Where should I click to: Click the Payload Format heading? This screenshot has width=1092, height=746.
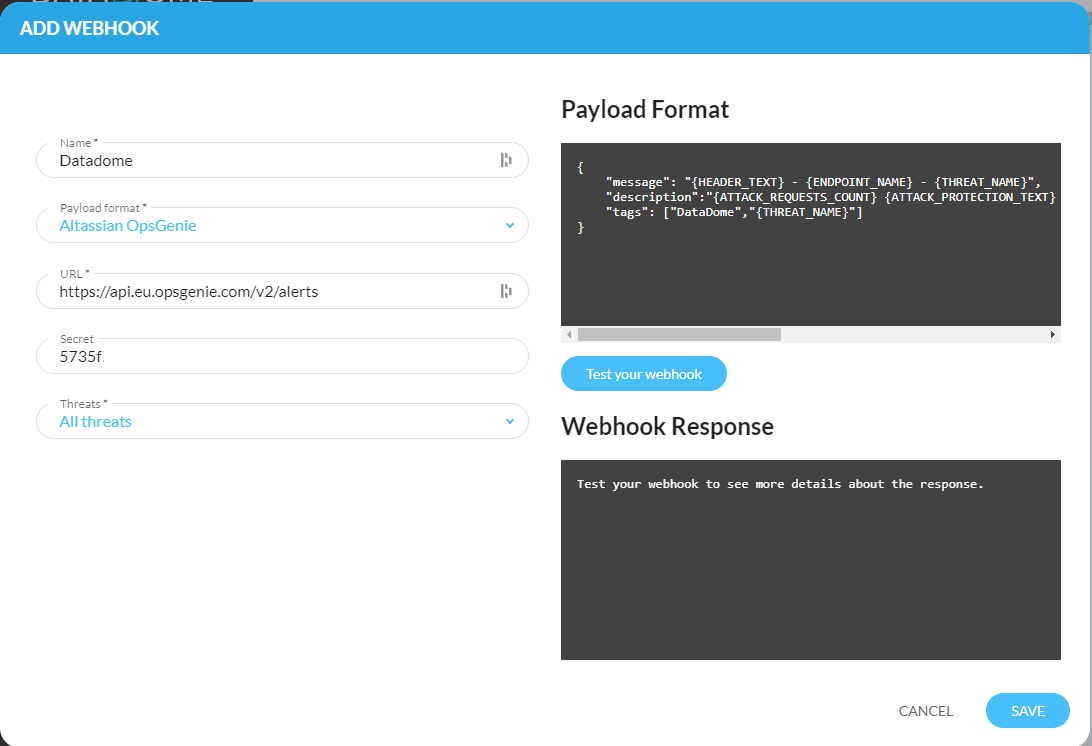645,109
